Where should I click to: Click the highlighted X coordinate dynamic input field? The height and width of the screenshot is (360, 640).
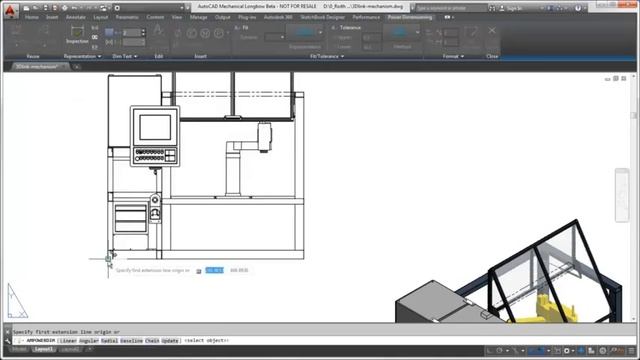click(215, 270)
